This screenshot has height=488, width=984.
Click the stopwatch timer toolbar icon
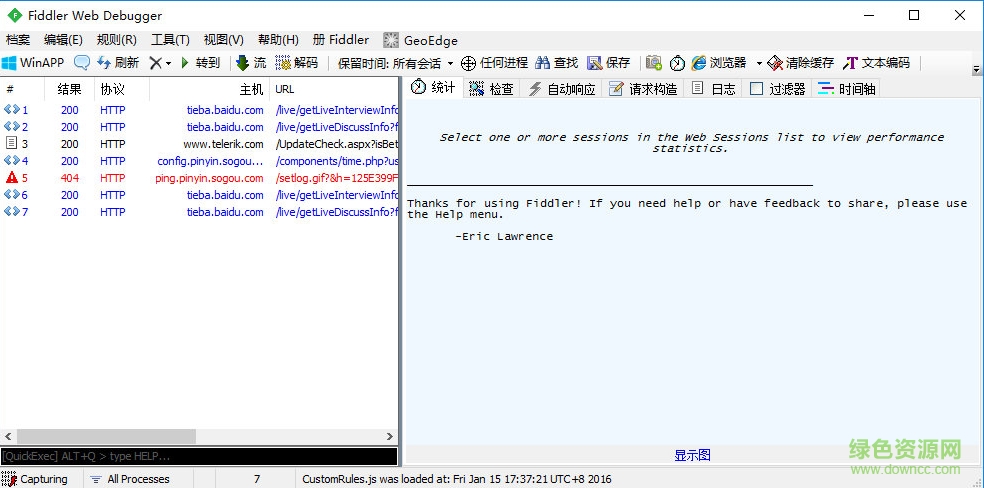pos(677,63)
